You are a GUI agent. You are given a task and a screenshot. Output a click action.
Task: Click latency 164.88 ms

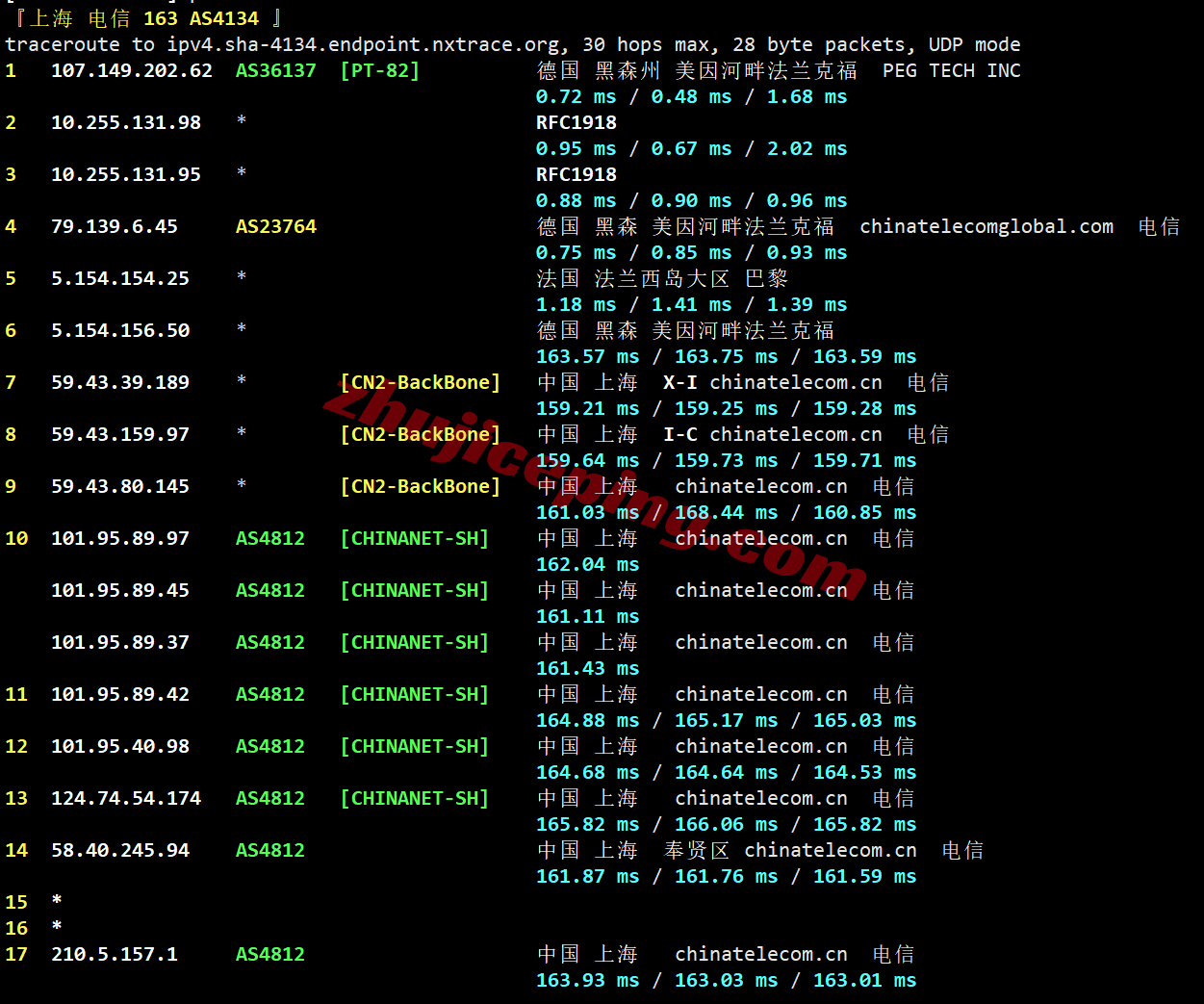(x=588, y=720)
